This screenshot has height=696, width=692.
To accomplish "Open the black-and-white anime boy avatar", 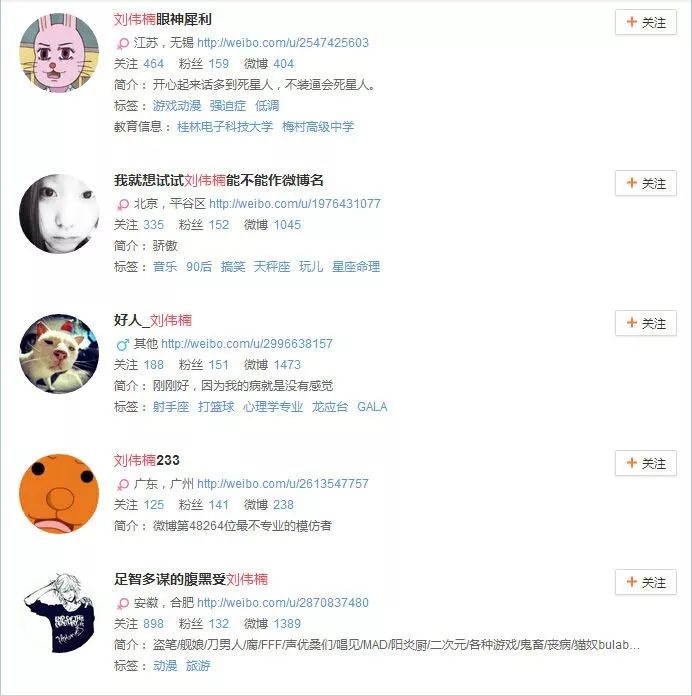I will point(59,613).
